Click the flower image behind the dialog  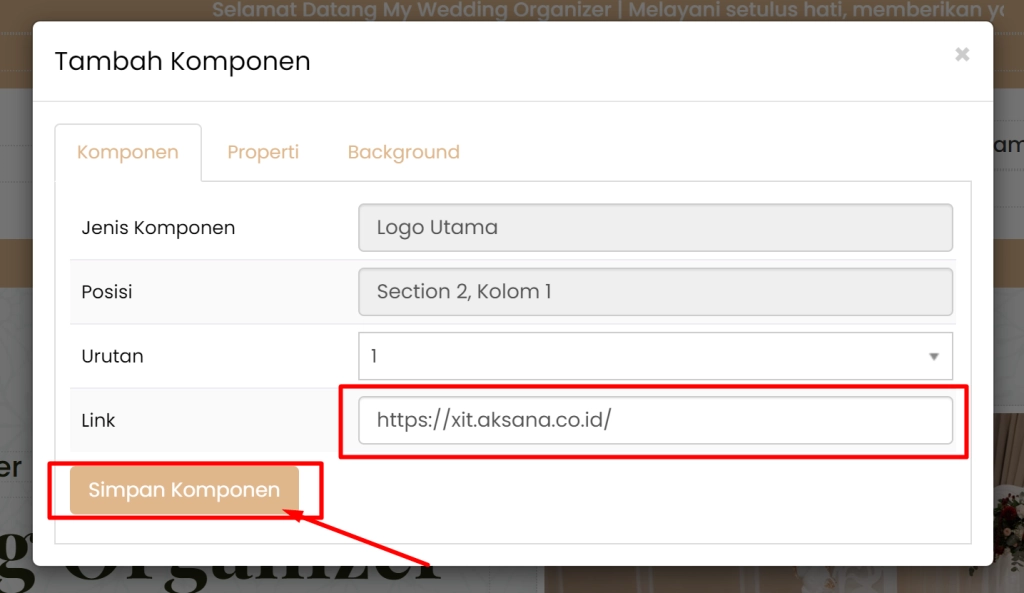[x=1008, y=520]
